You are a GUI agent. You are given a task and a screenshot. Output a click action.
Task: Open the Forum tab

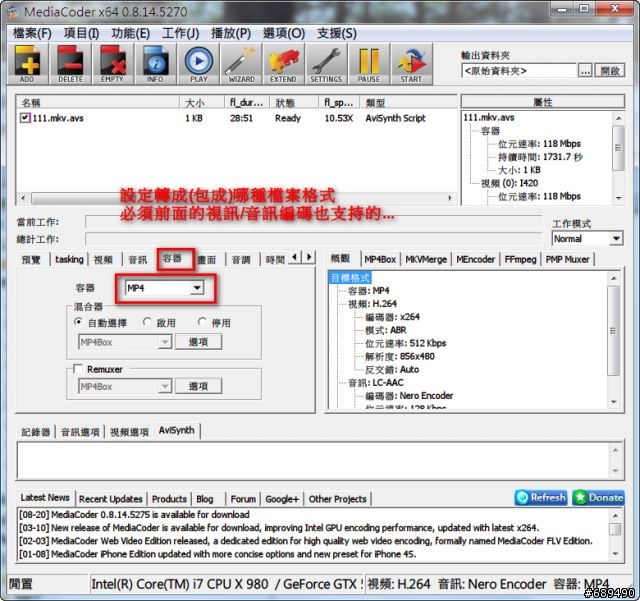tap(243, 499)
